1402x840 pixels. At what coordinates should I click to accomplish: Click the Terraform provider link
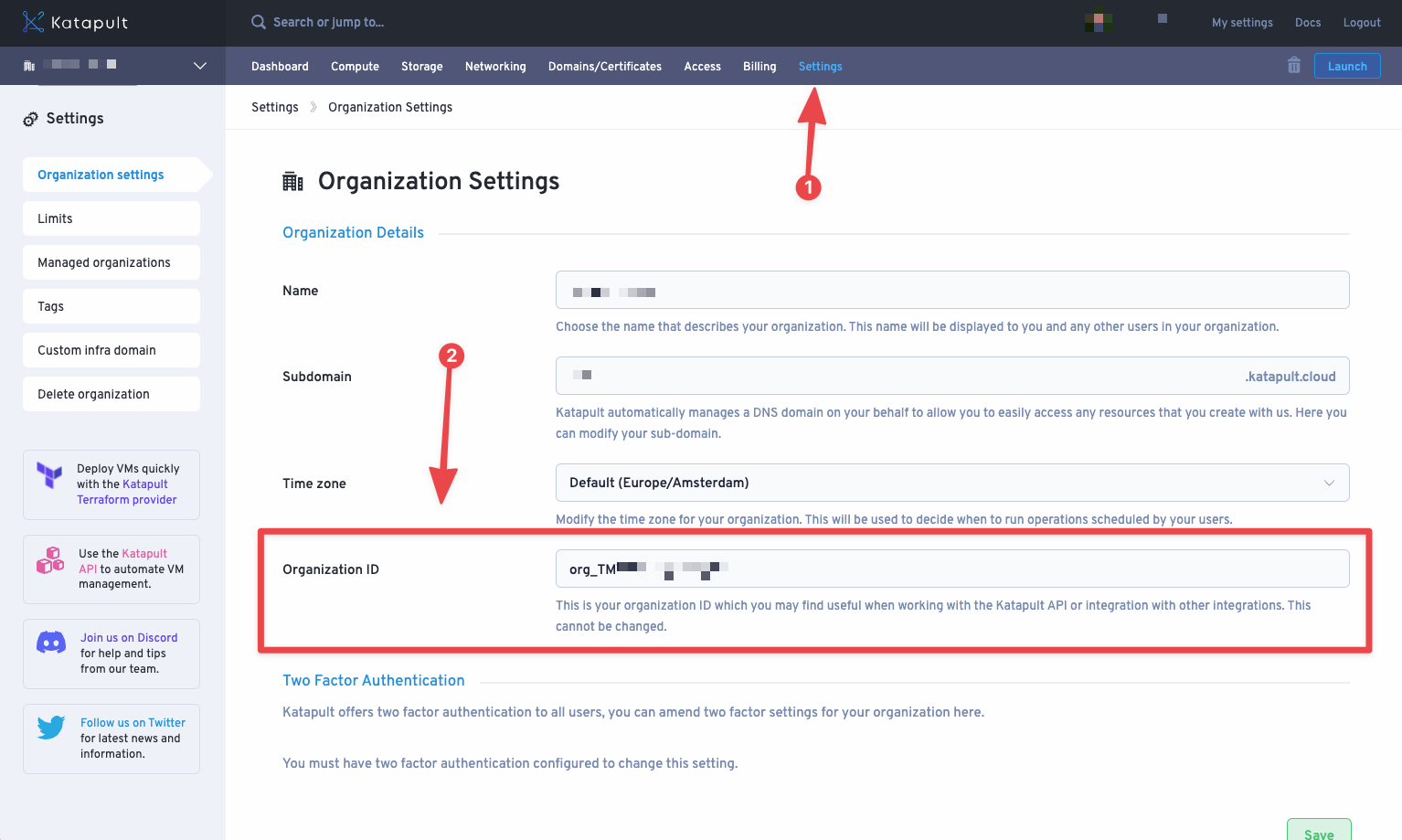tap(127, 500)
